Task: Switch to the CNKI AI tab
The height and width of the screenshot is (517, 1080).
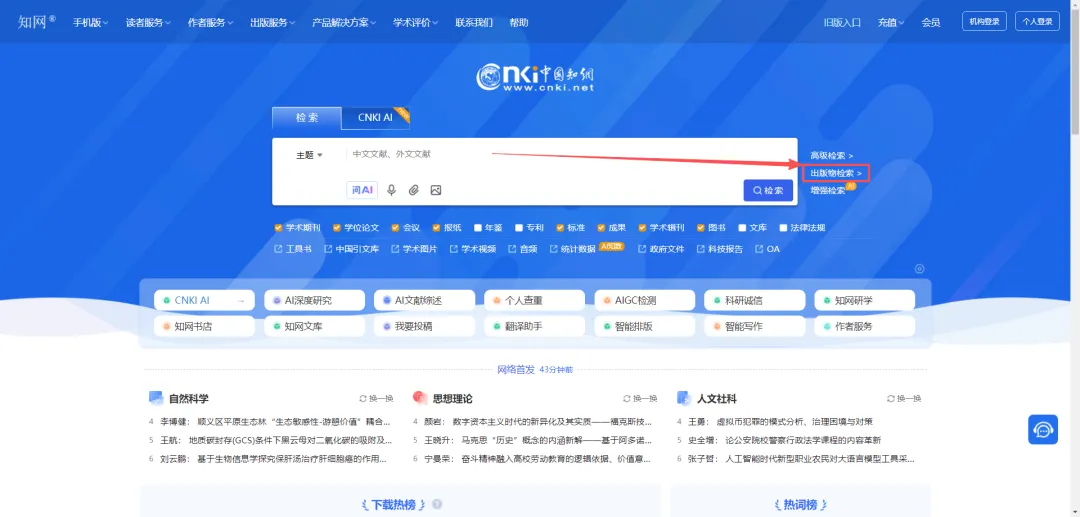Action: 375,118
